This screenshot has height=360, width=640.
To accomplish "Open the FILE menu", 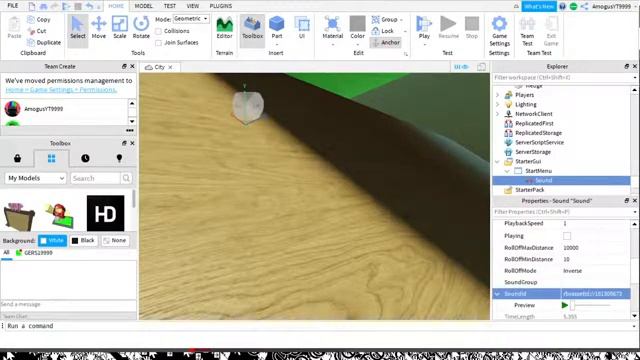I will pos(13,6).
